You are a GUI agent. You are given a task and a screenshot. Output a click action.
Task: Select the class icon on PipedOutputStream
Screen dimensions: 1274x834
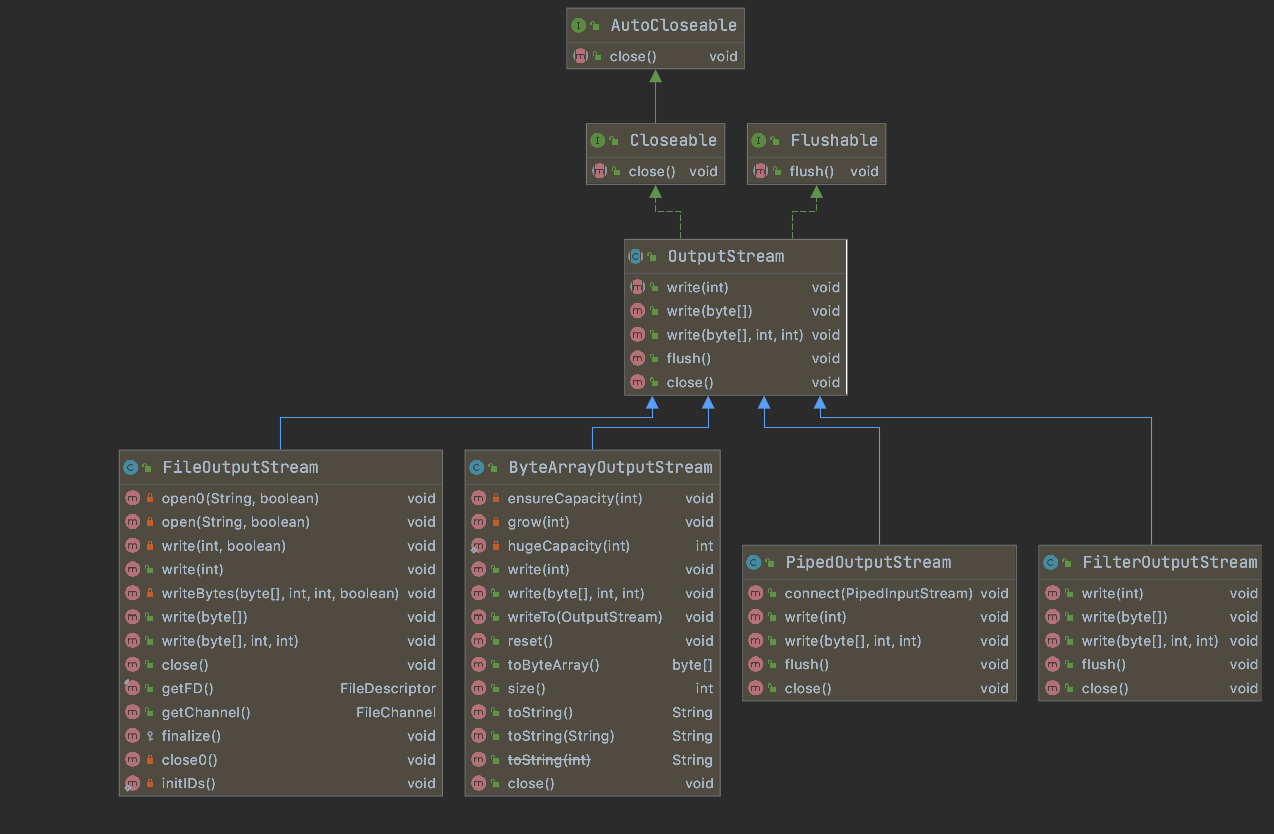pyautogui.click(x=754, y=562)
